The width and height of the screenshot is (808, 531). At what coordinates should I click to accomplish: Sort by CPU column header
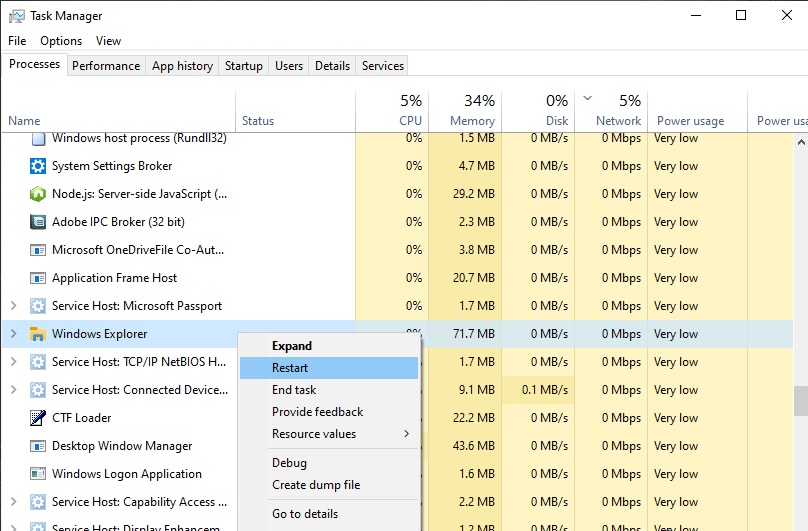tap(392, 112)
